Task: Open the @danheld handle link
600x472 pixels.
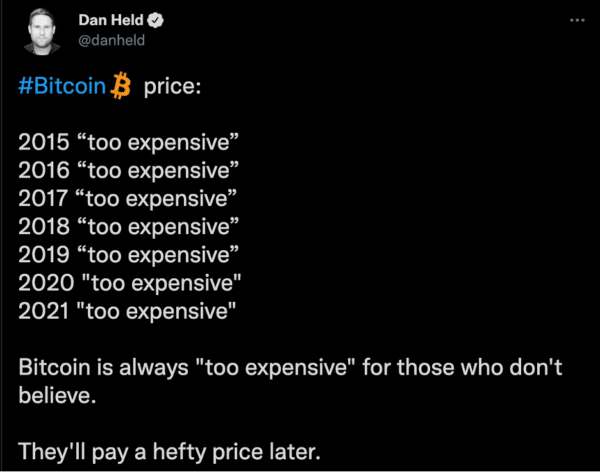Action: pyautogui.click(x=111, y=40)
